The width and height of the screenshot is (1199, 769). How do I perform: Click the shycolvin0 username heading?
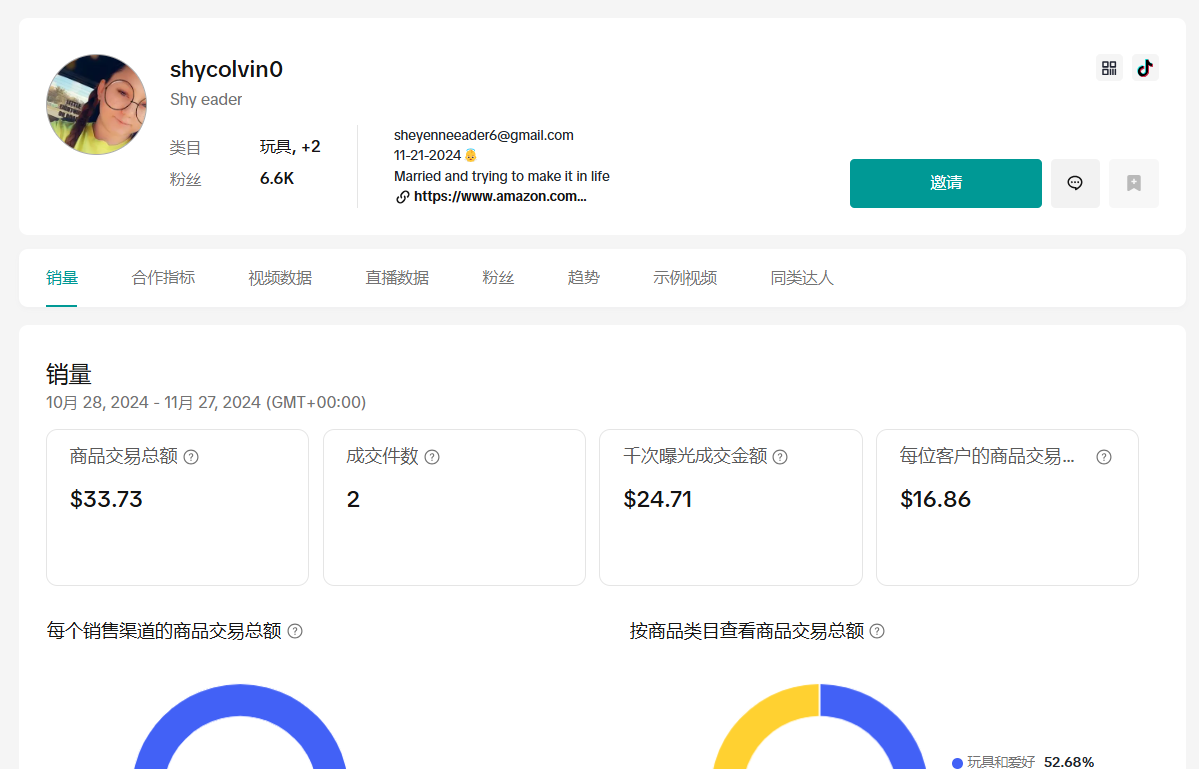click(x=226, y=70)
